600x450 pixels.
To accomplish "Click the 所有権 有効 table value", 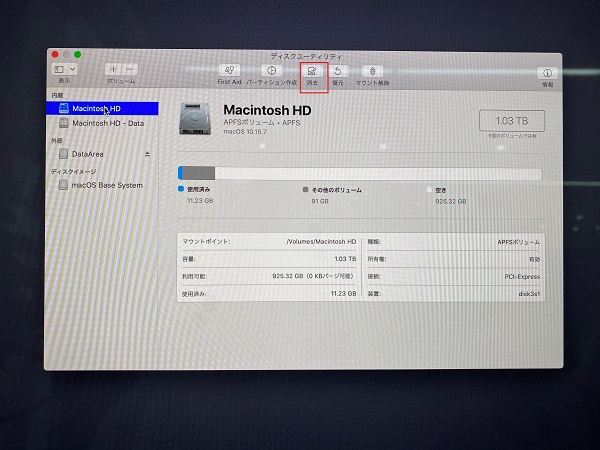I will tap(534, 259).
